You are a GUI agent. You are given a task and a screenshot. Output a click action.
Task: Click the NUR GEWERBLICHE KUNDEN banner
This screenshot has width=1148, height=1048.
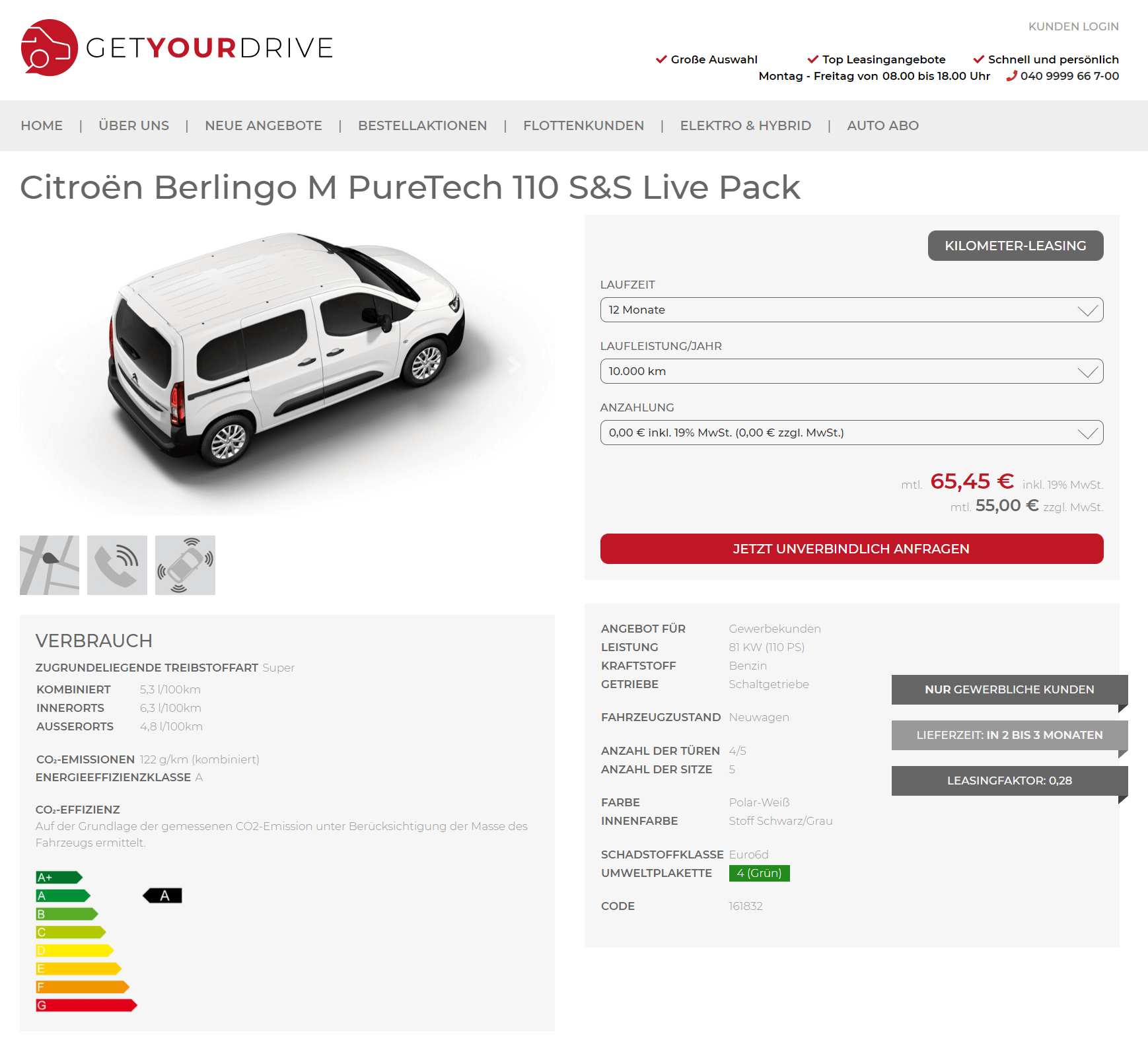point(1009,689)
